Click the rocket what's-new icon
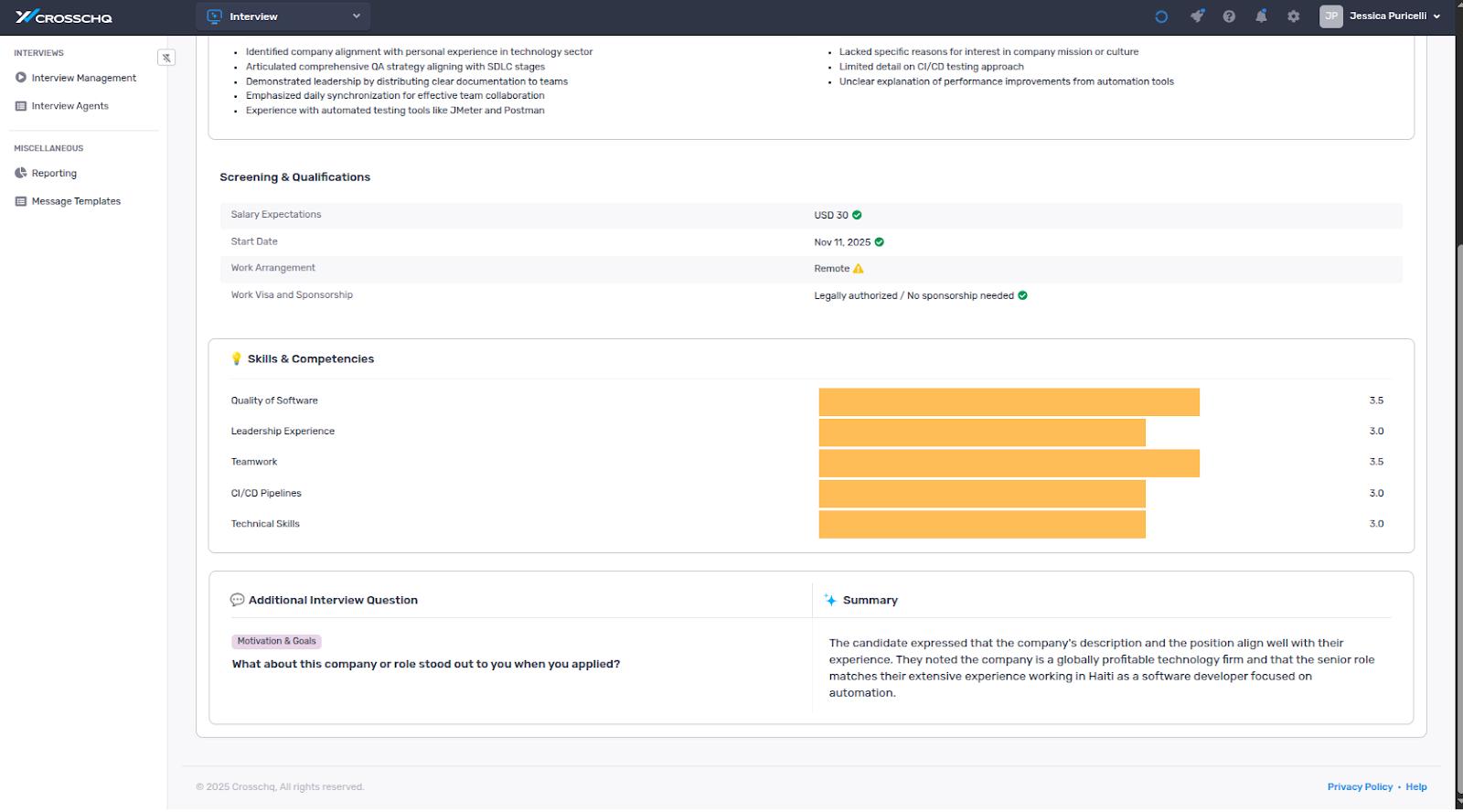 [1197, 16]
